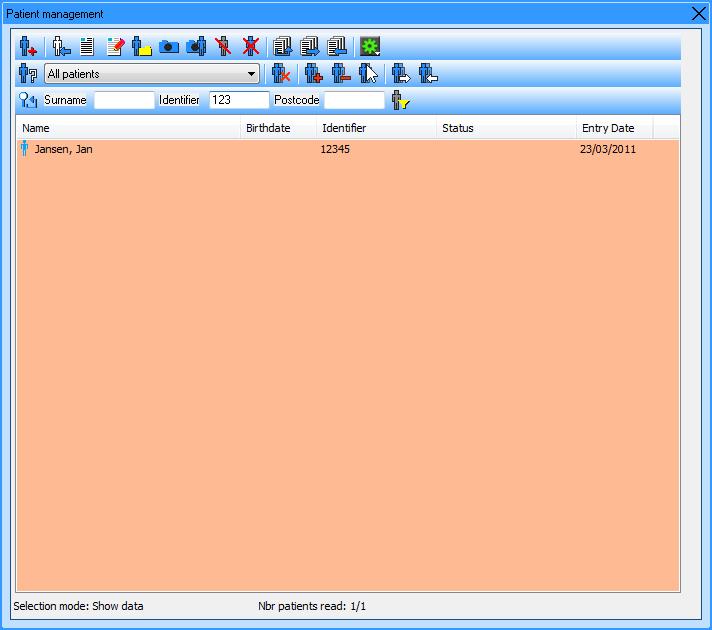Click the patient filter funnel icon
This screenshot has height=630, width=712.
coord(400,100)
